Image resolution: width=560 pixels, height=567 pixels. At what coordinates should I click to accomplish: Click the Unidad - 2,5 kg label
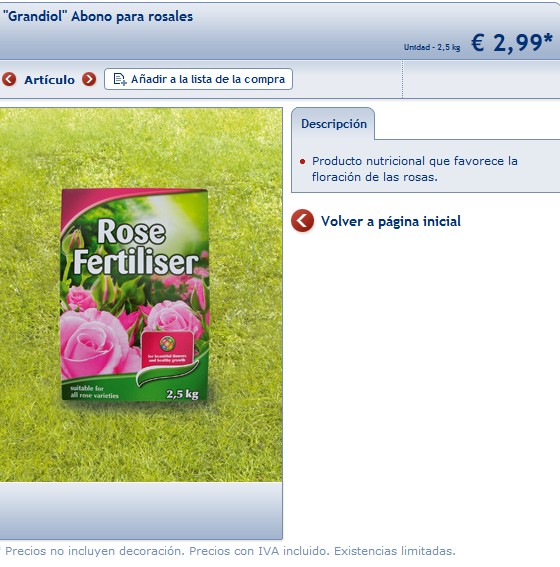(432, 47)
